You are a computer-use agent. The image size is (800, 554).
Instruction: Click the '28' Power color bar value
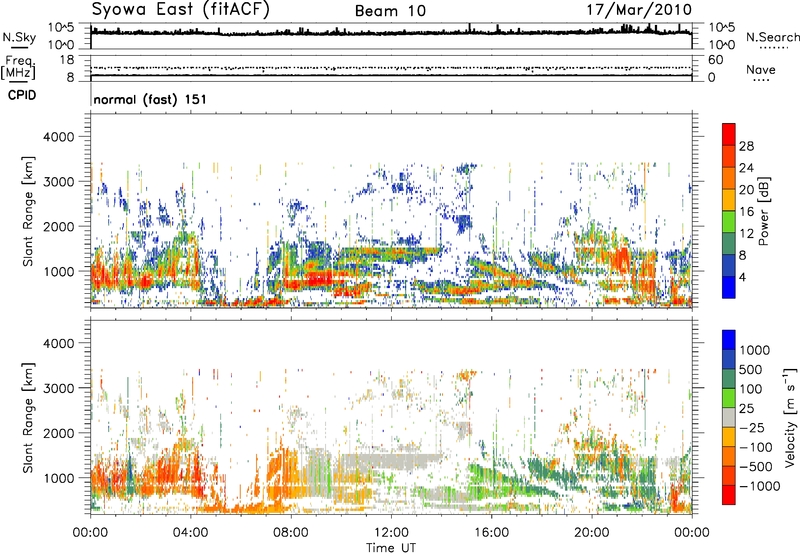coord(746,146)
